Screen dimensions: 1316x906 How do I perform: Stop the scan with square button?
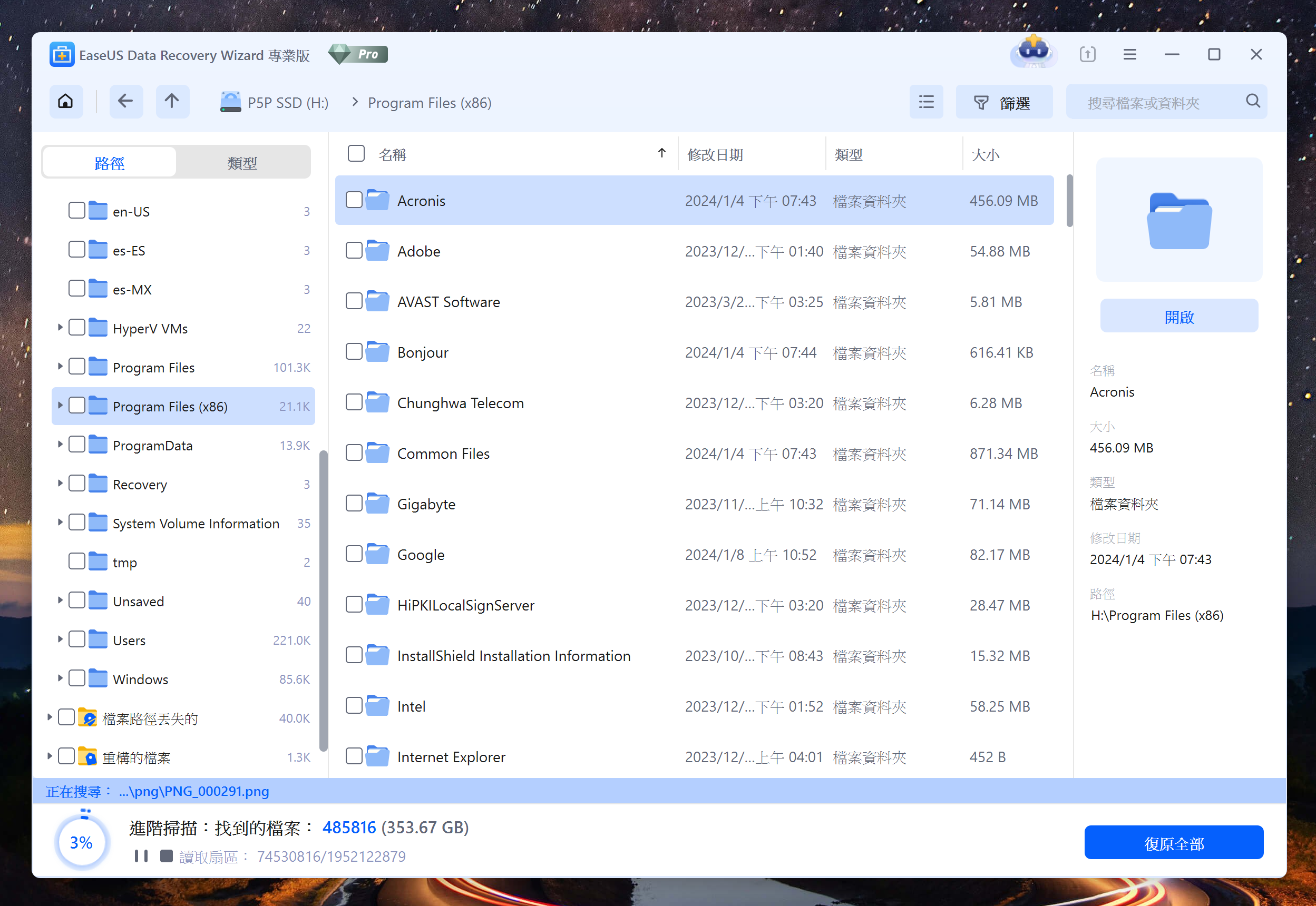(167, 855)
